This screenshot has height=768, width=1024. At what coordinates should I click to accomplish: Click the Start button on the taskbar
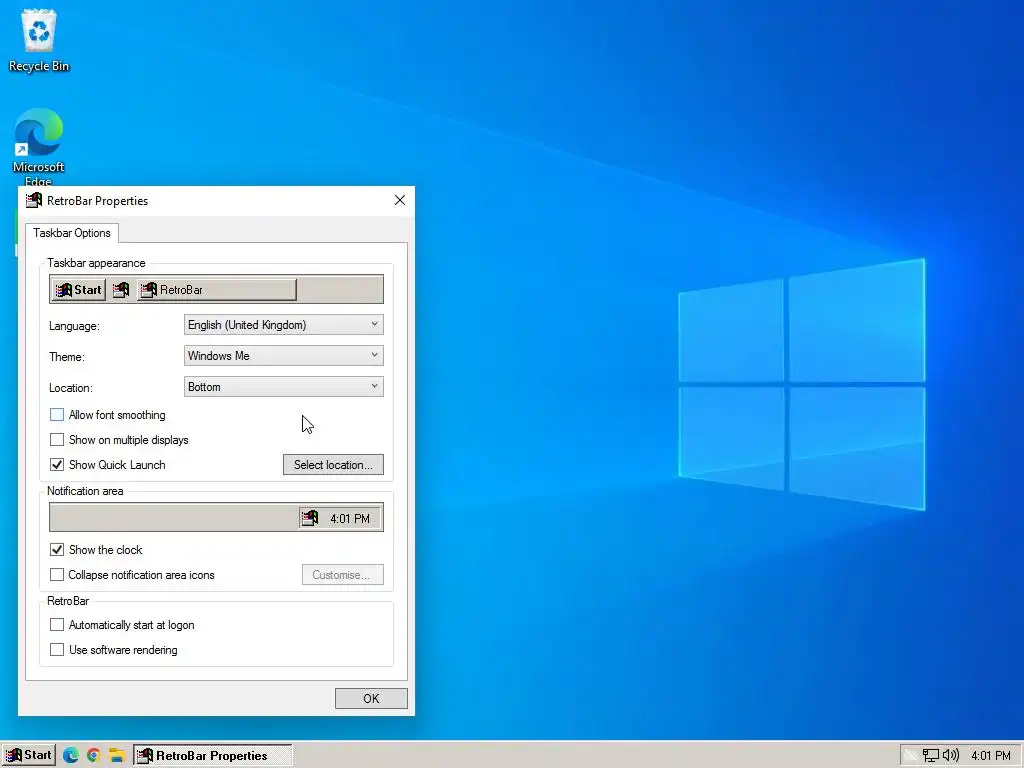click(x=29, y=755)
